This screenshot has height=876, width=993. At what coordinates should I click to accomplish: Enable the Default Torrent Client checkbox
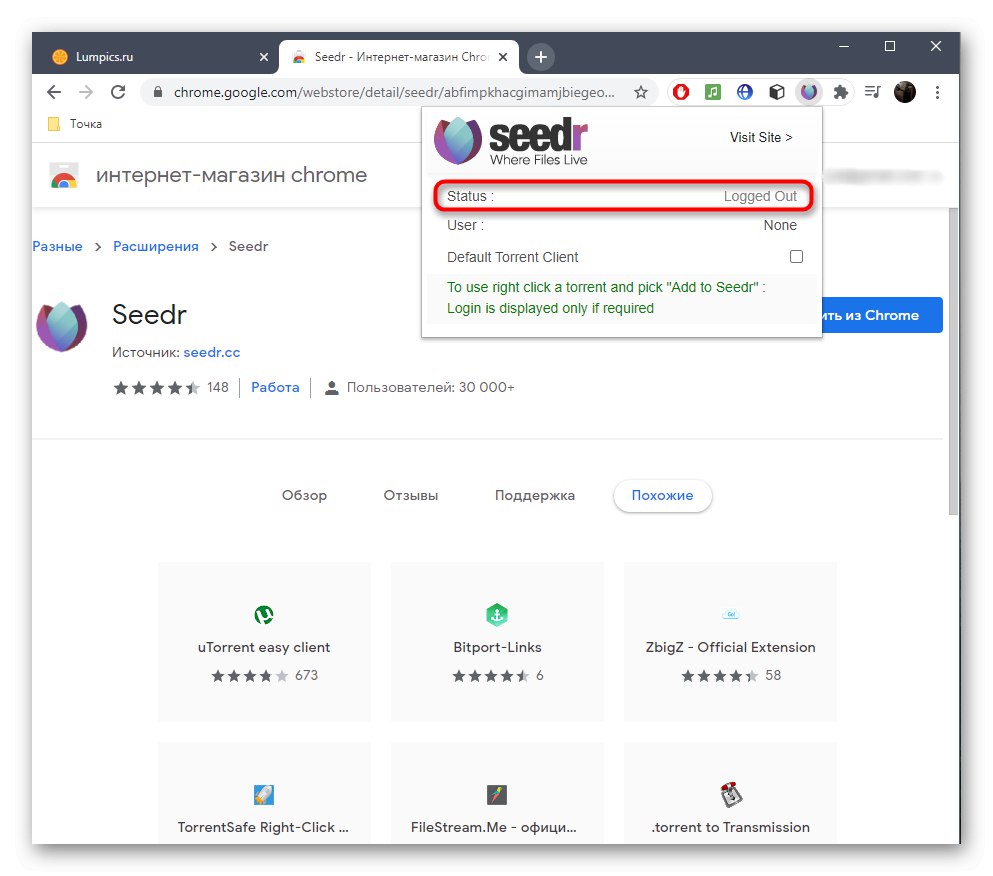tap(796, 256)
